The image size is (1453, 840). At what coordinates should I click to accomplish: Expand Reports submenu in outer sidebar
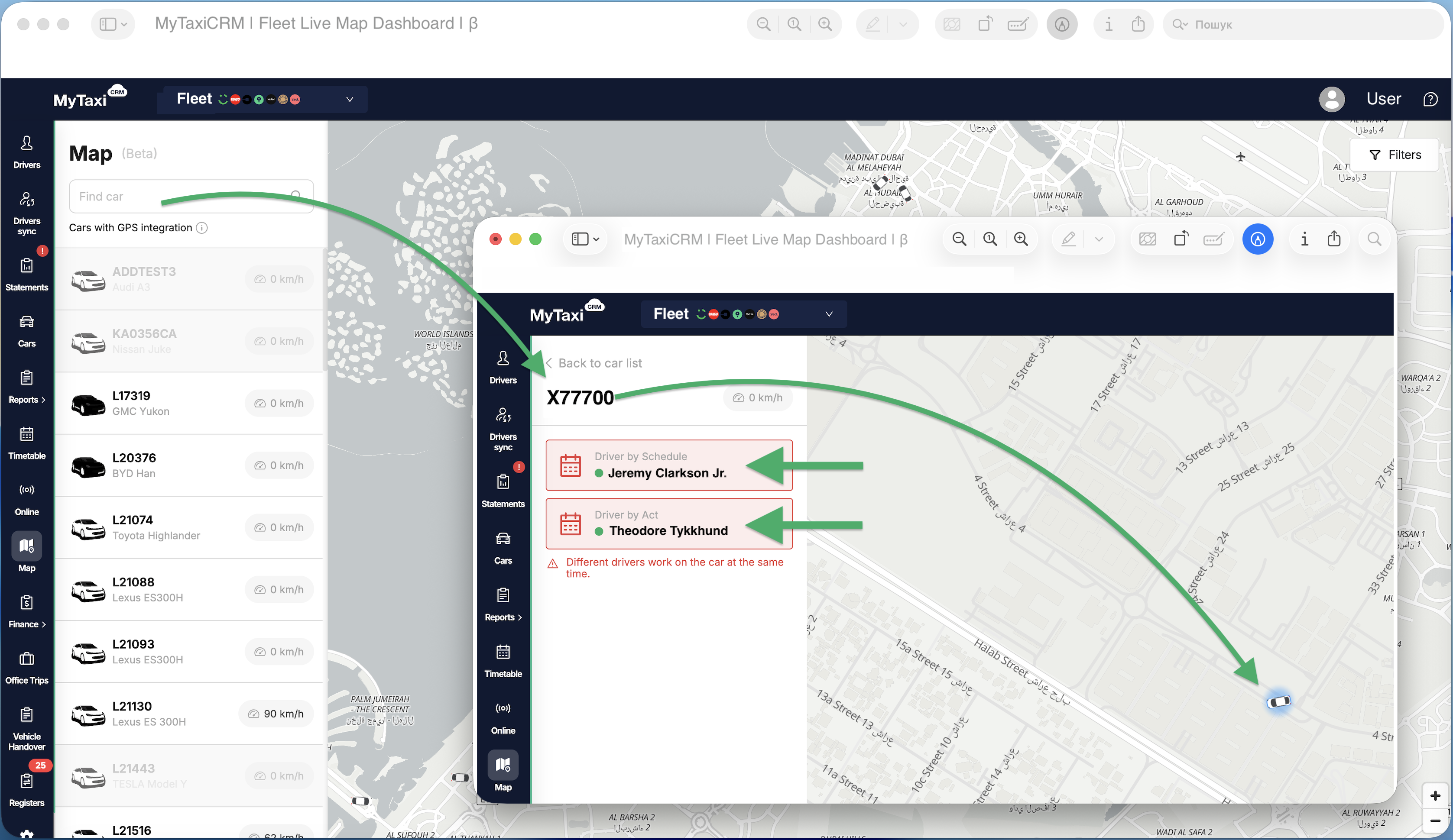[26, 387]
